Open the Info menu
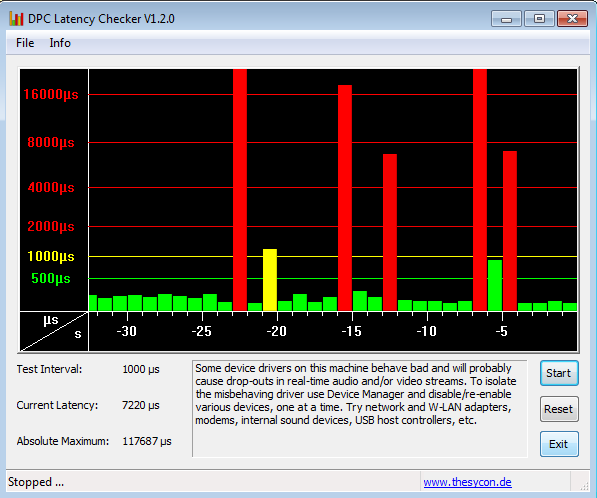The height and width of the screenshot is (498, 597). (x=60, y=43)
